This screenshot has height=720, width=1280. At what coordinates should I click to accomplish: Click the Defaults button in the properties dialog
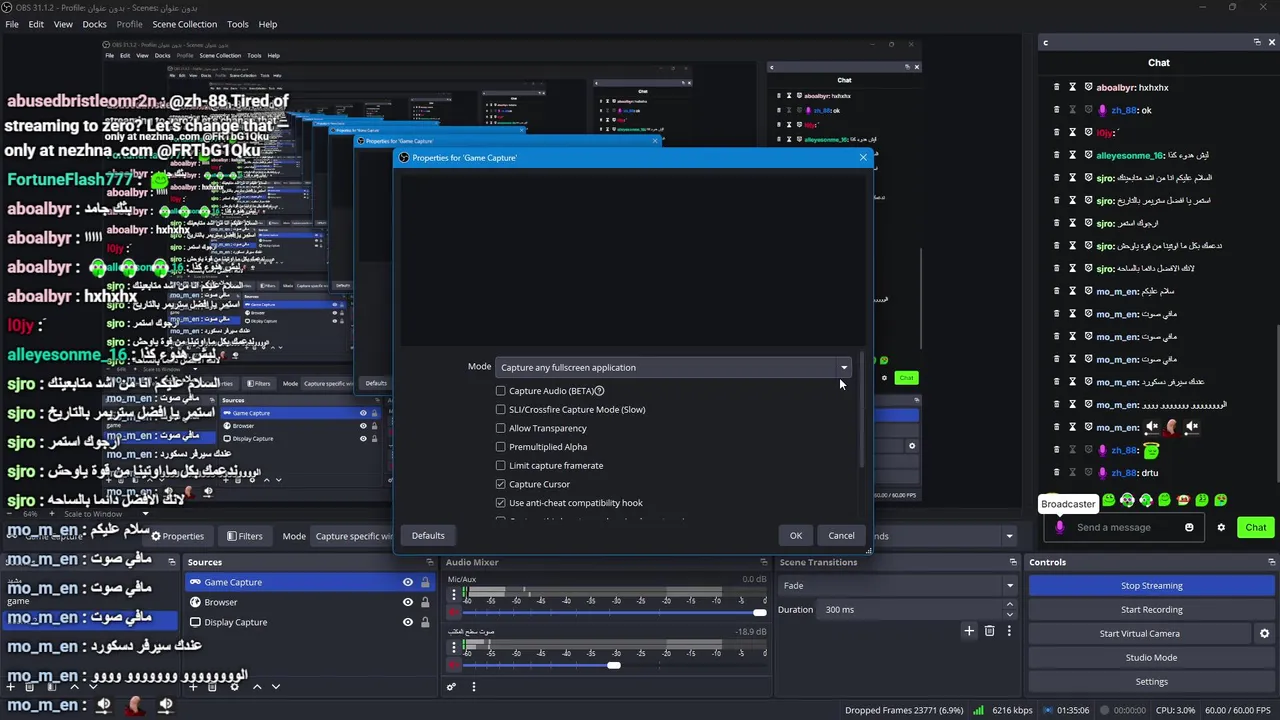click(428, 535)
